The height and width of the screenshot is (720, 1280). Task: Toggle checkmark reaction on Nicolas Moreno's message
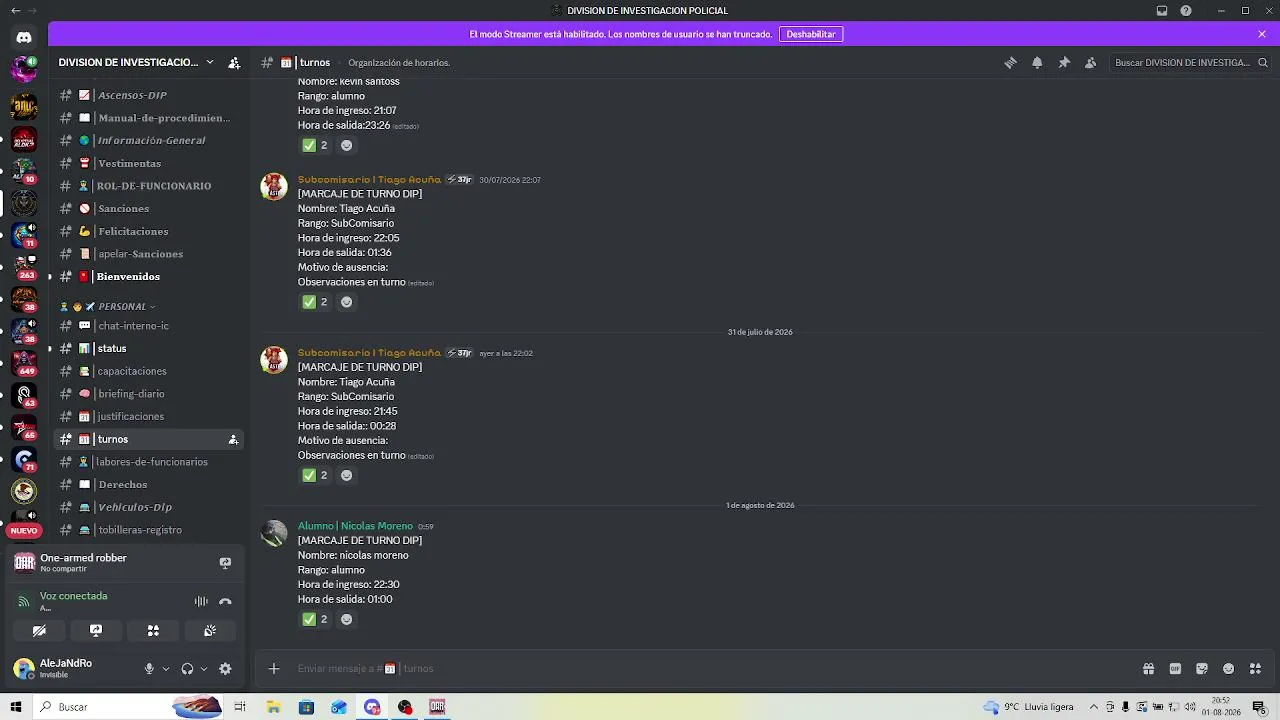[x=315, y=619]
